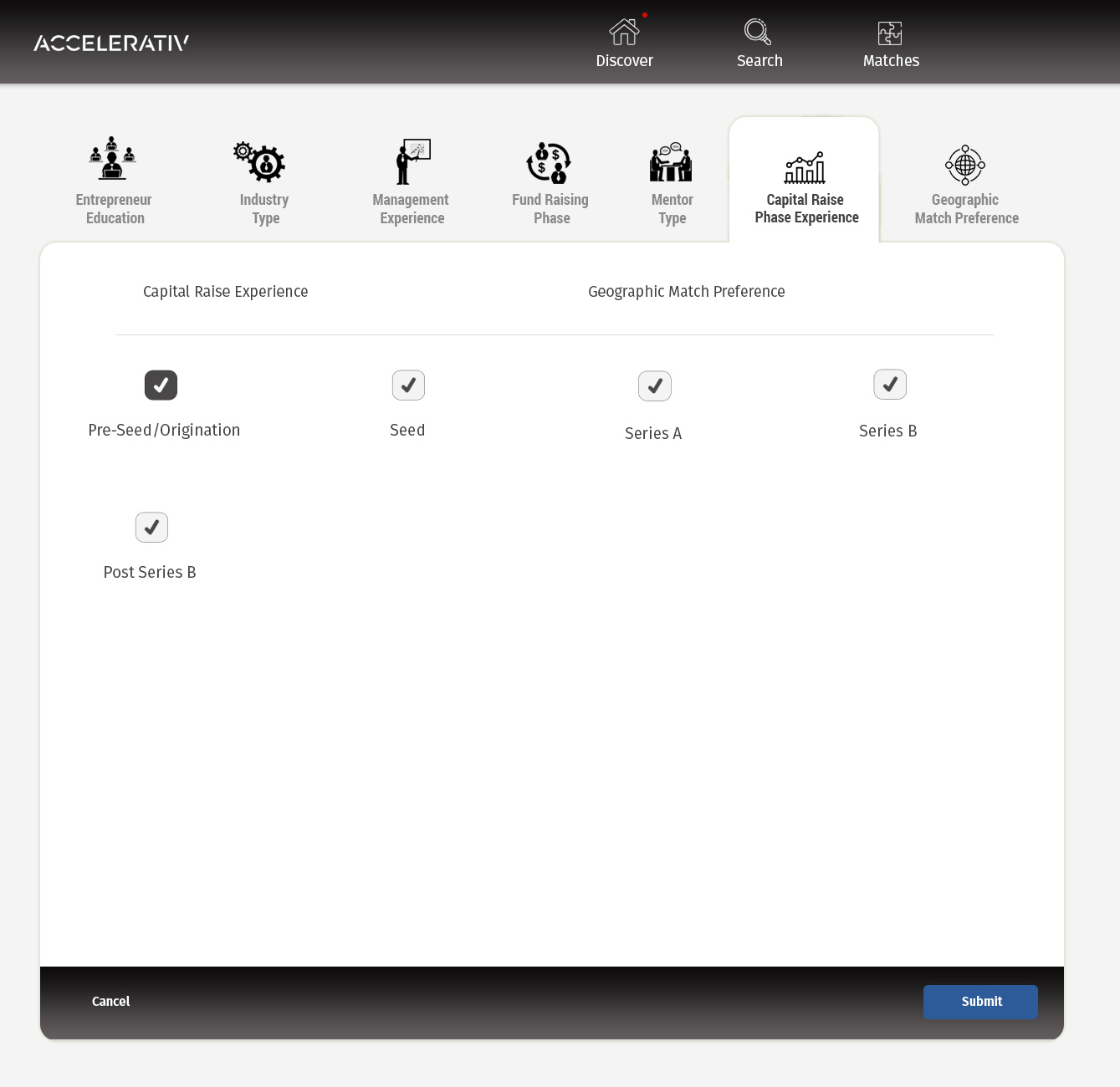The image size is (1120, 1087).
Task: Enable the Series A checkbox
Action: pyautogui.click(x=655, y=386)
